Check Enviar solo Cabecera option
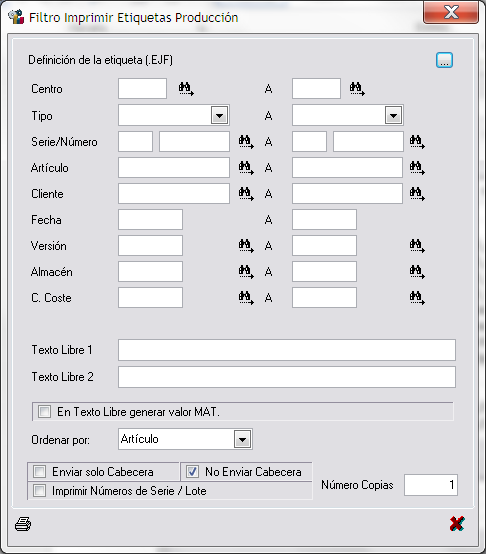This screenshot has width=486, height=554. click(x=39, y=471)
